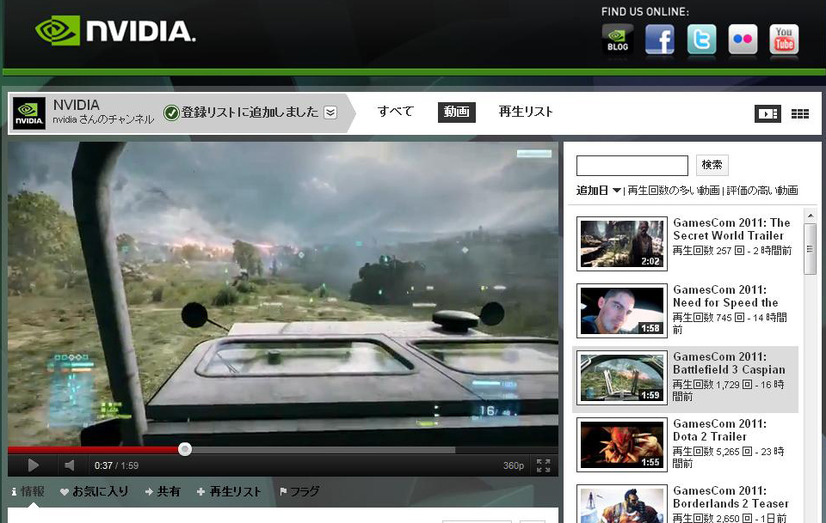Seek in the buffered gray progress bar
Screen dimensions: 826x523
click(x=323, y=450)
